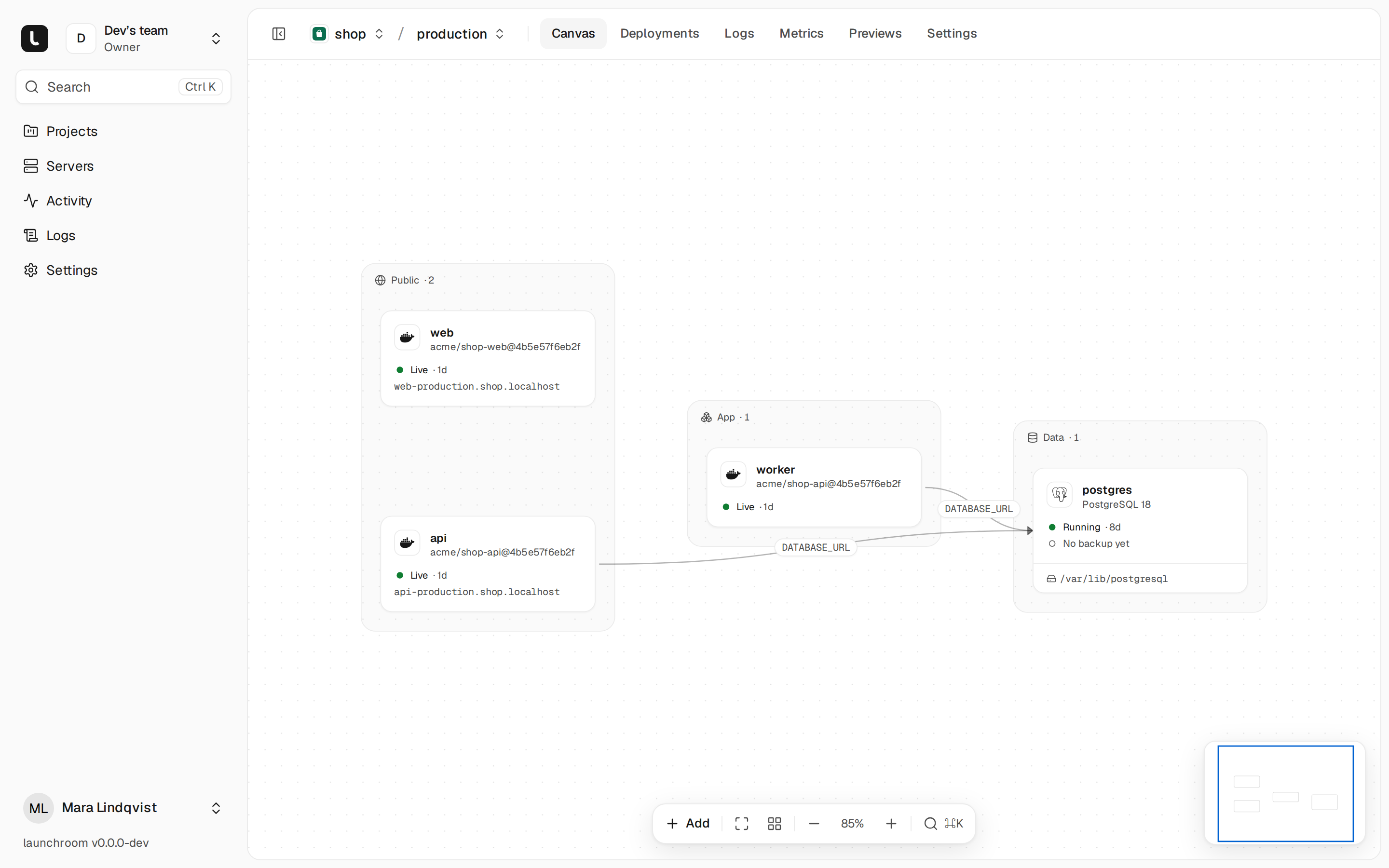
Task: Click the Data group database icon
Action: pos(1032,437)
